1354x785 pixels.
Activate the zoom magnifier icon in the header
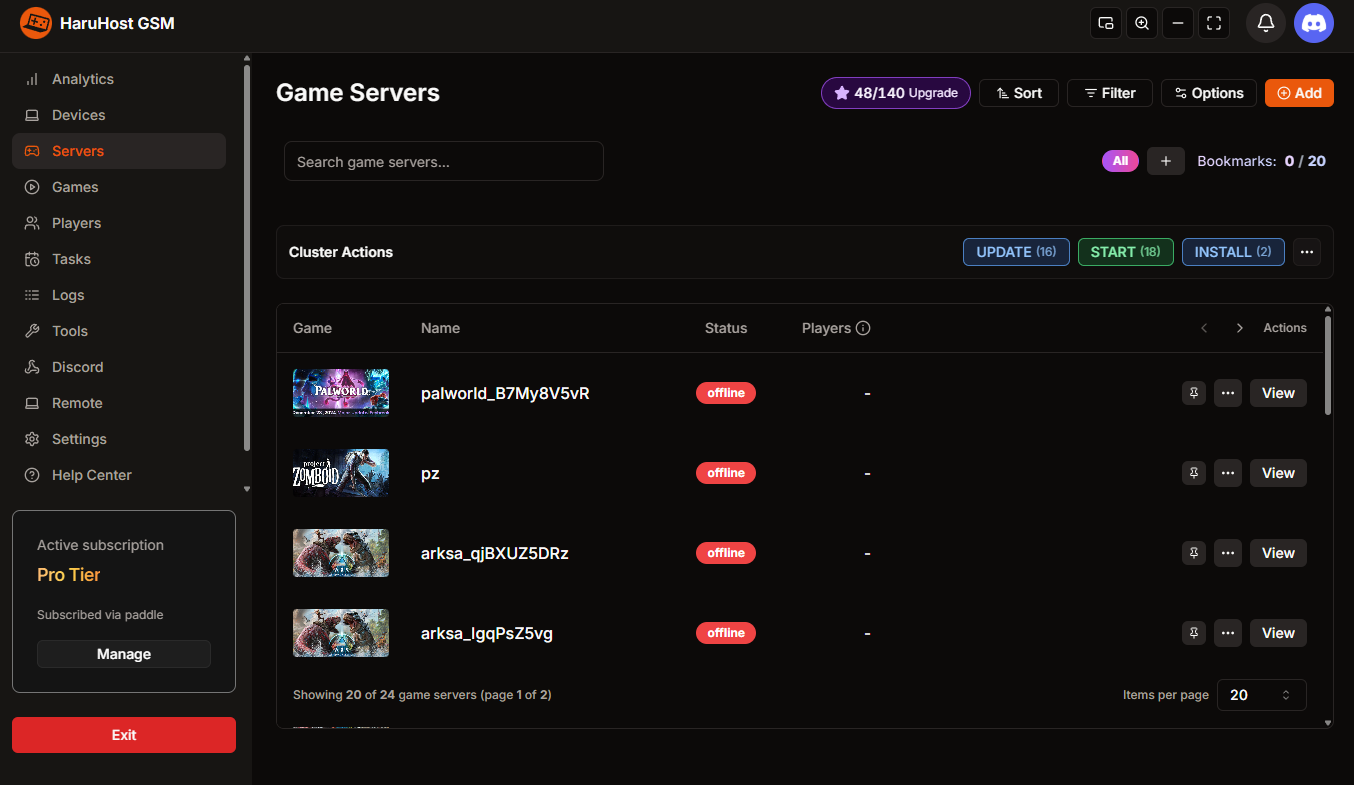click(x=1141, y=22)
